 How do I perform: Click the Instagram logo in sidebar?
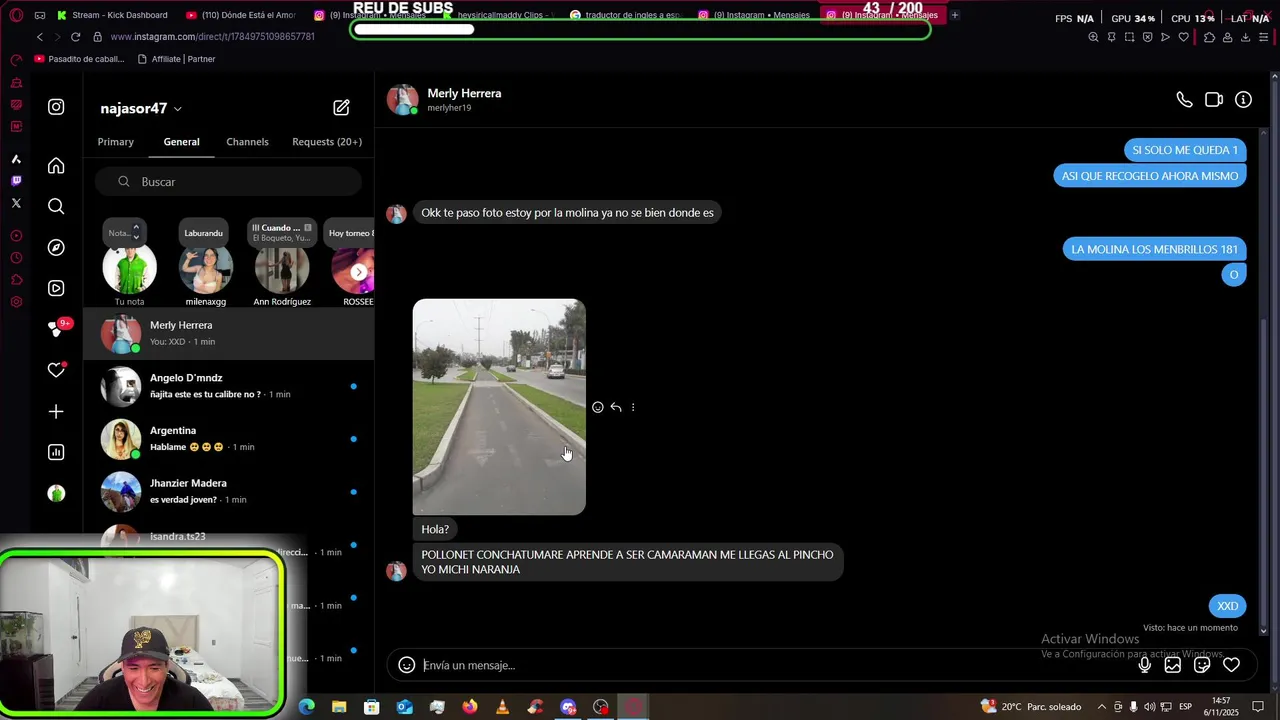coord(56,107)
